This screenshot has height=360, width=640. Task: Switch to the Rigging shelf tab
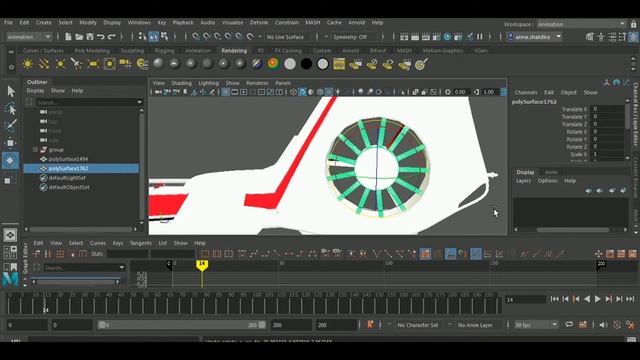pyautogui.click(x=164, y=51)
